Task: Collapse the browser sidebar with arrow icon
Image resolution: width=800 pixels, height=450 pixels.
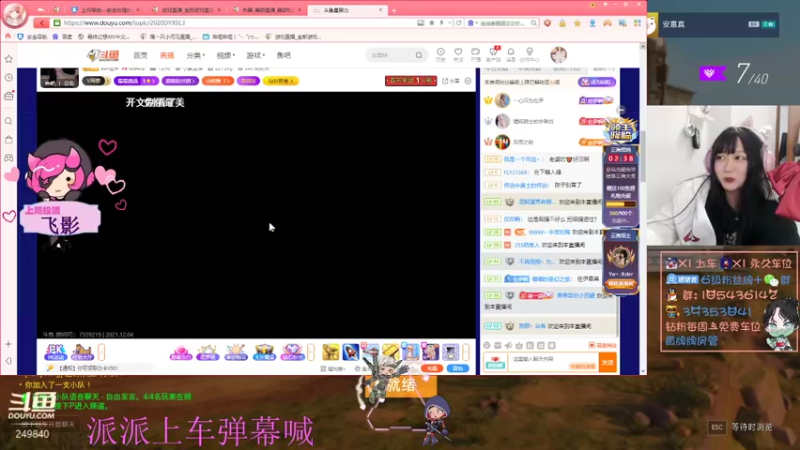Action: pos(9,361)
